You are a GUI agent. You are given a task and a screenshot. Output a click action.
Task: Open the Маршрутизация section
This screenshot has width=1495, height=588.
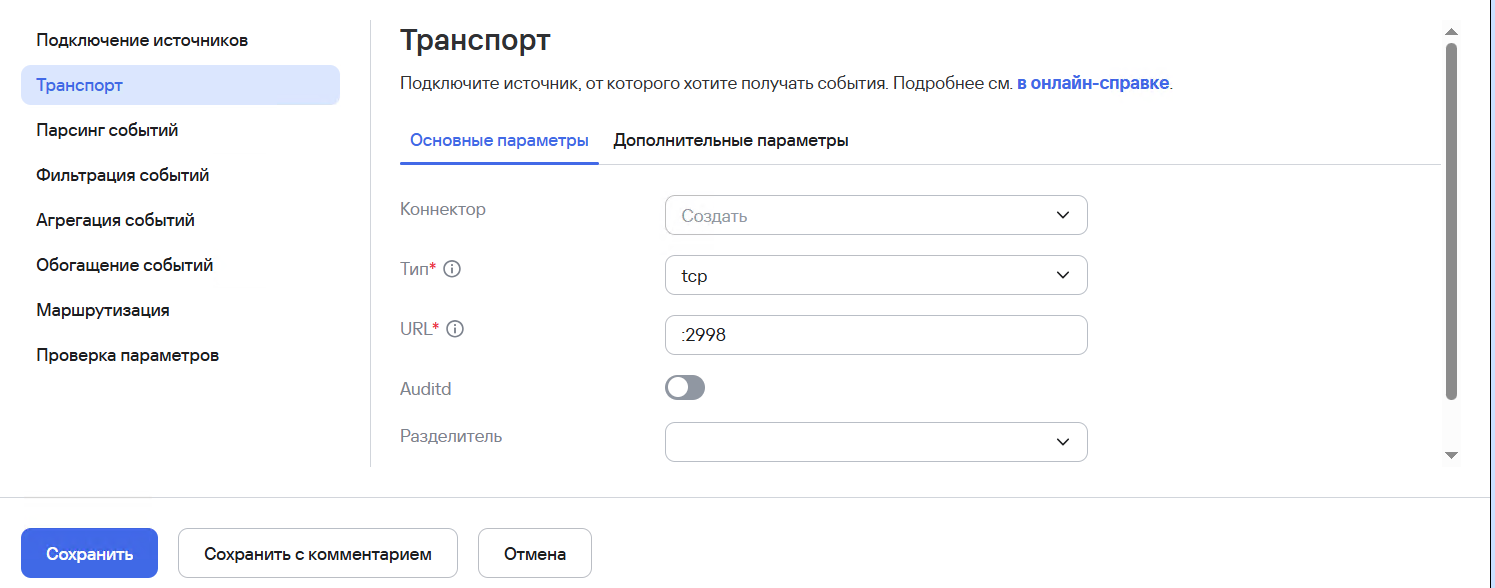tap(103, 310)
